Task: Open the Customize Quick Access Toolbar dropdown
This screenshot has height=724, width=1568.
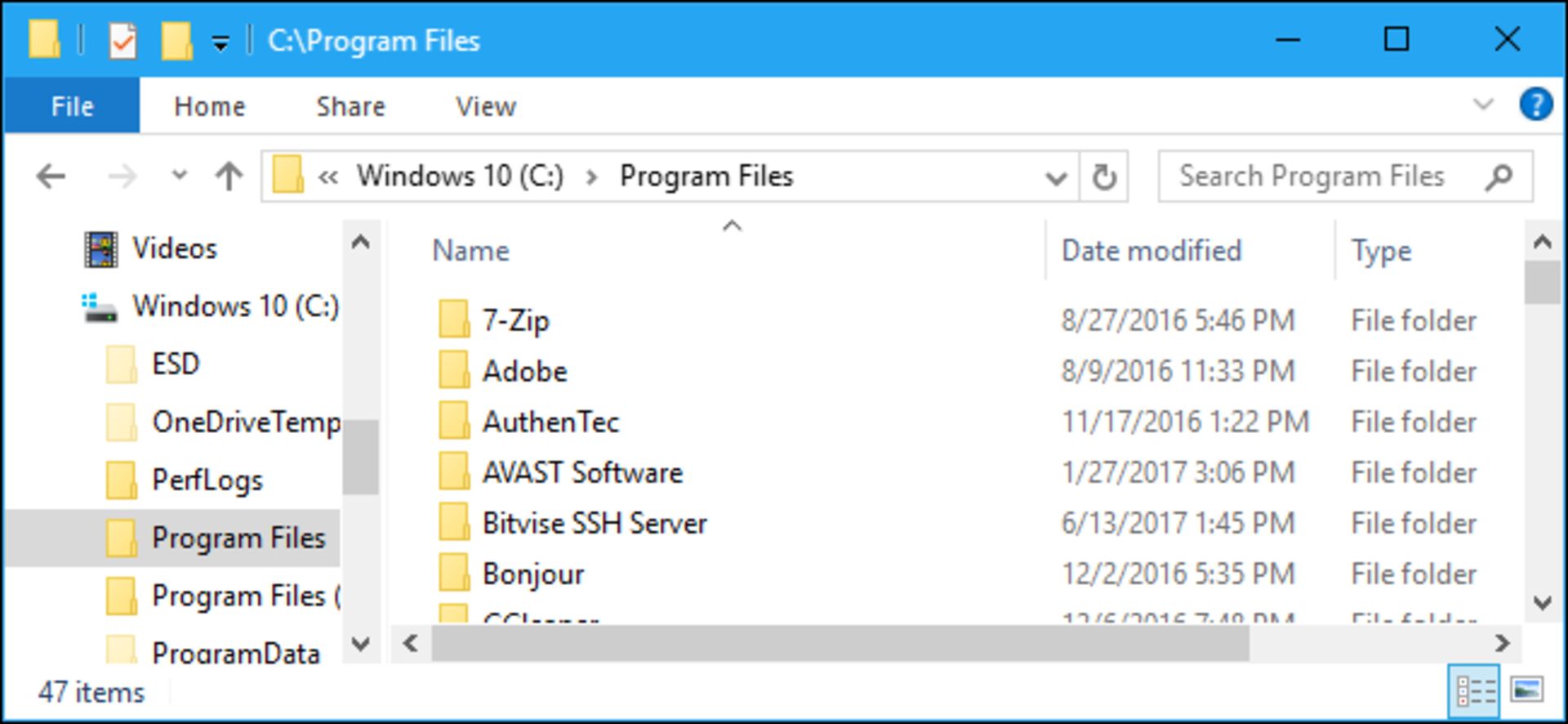Action: click(220, 42)
